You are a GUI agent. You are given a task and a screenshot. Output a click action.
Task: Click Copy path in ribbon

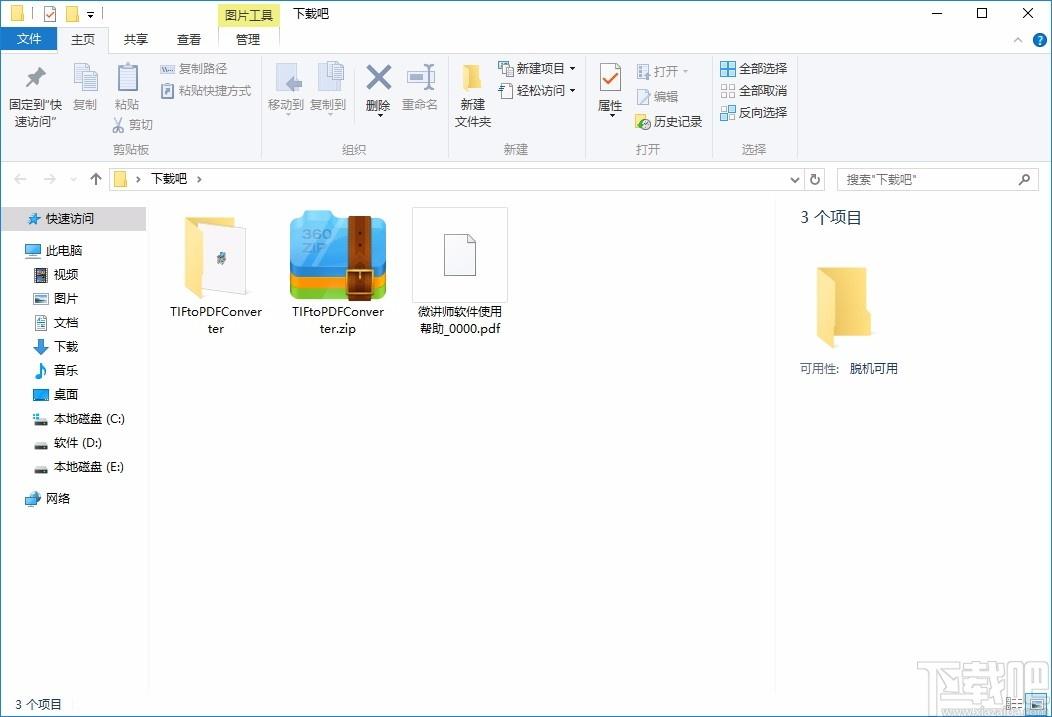(x=194, y=68)
